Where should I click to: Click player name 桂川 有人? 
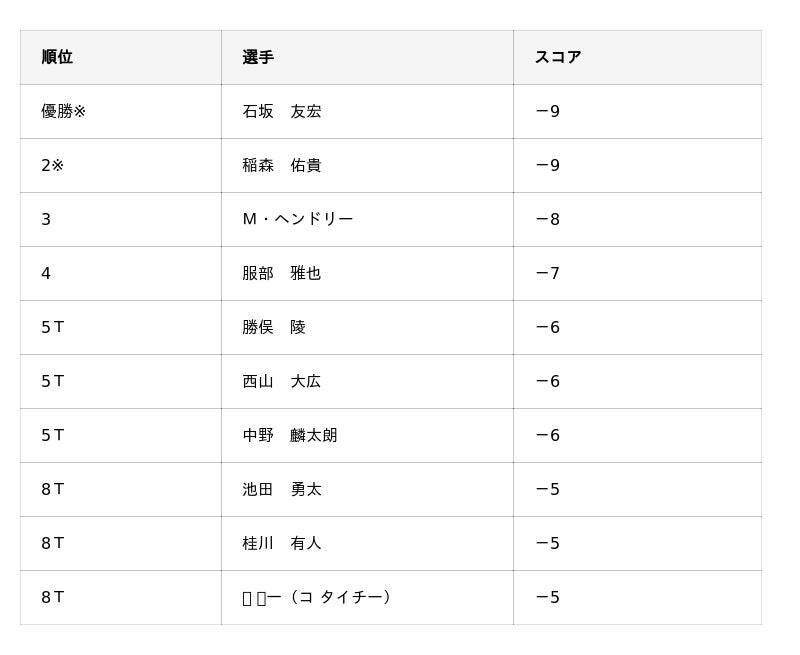tap(282, 543)
